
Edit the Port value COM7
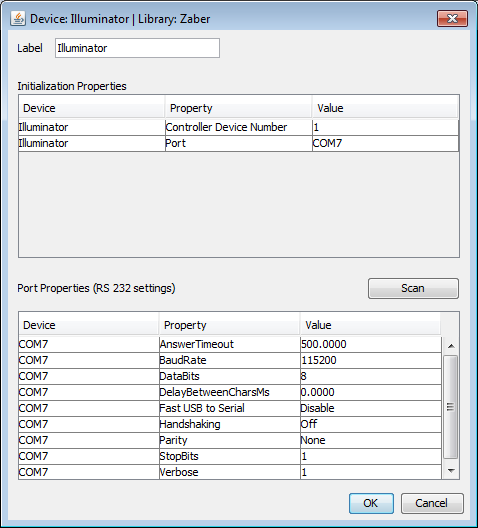(385, 143)
